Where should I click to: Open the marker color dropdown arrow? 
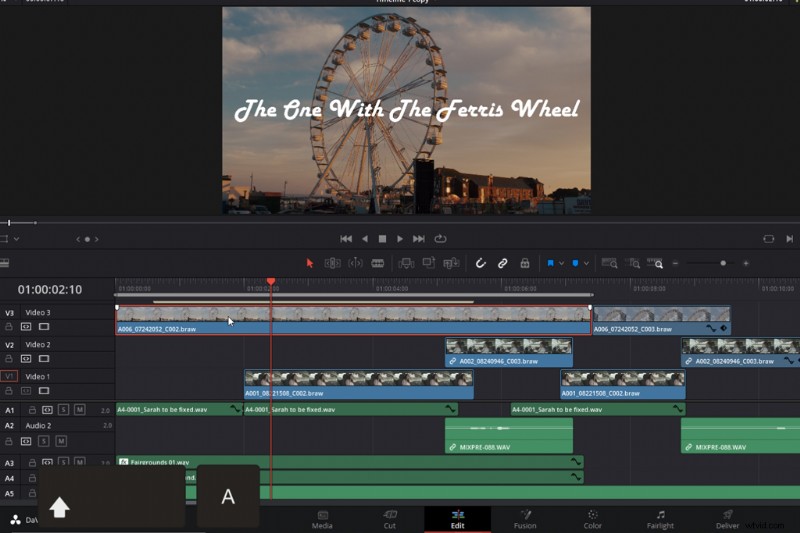tap(586, 264)
